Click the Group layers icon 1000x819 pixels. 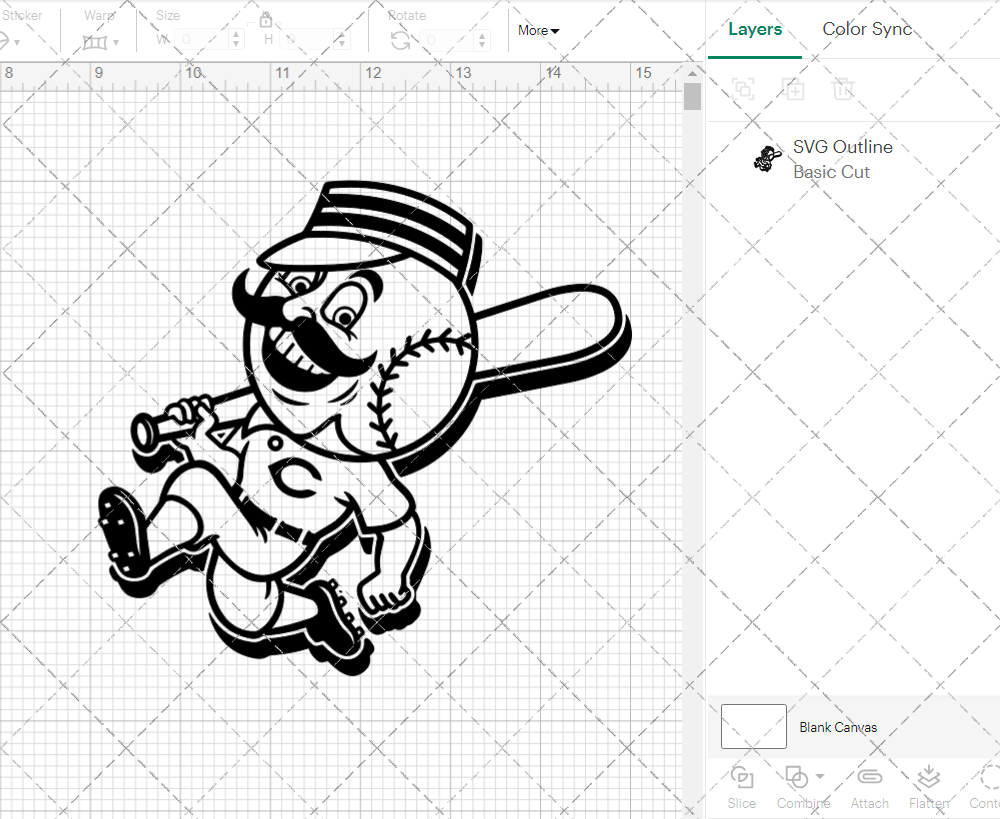[x=743, y=89]
